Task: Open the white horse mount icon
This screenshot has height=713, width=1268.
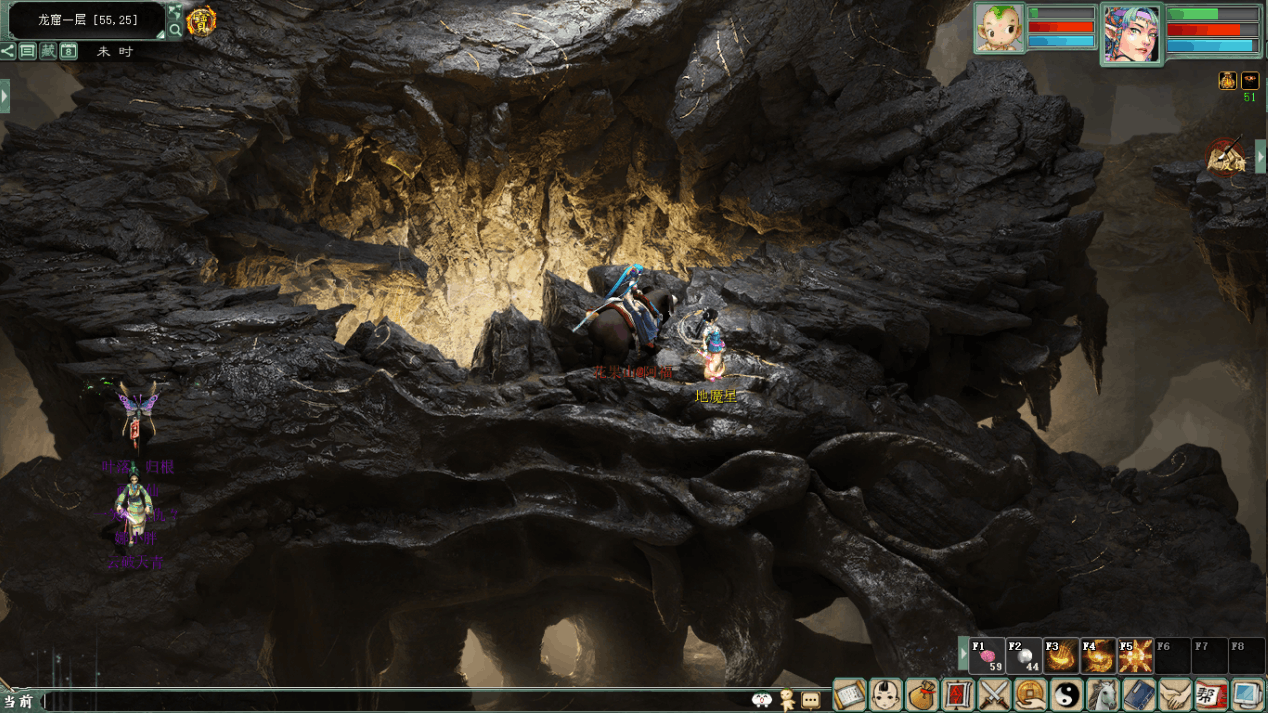Action: [x=1102, y=694]
